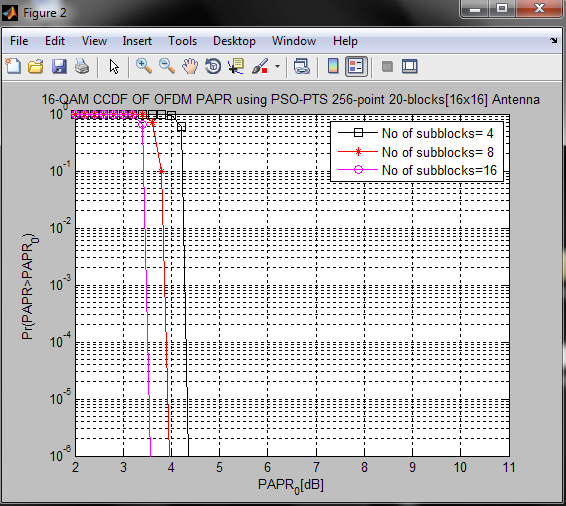Image resolution: width=566 pixels, height=506 pixels.
Task: Print the figure with the printer icon
Action: 82,67
